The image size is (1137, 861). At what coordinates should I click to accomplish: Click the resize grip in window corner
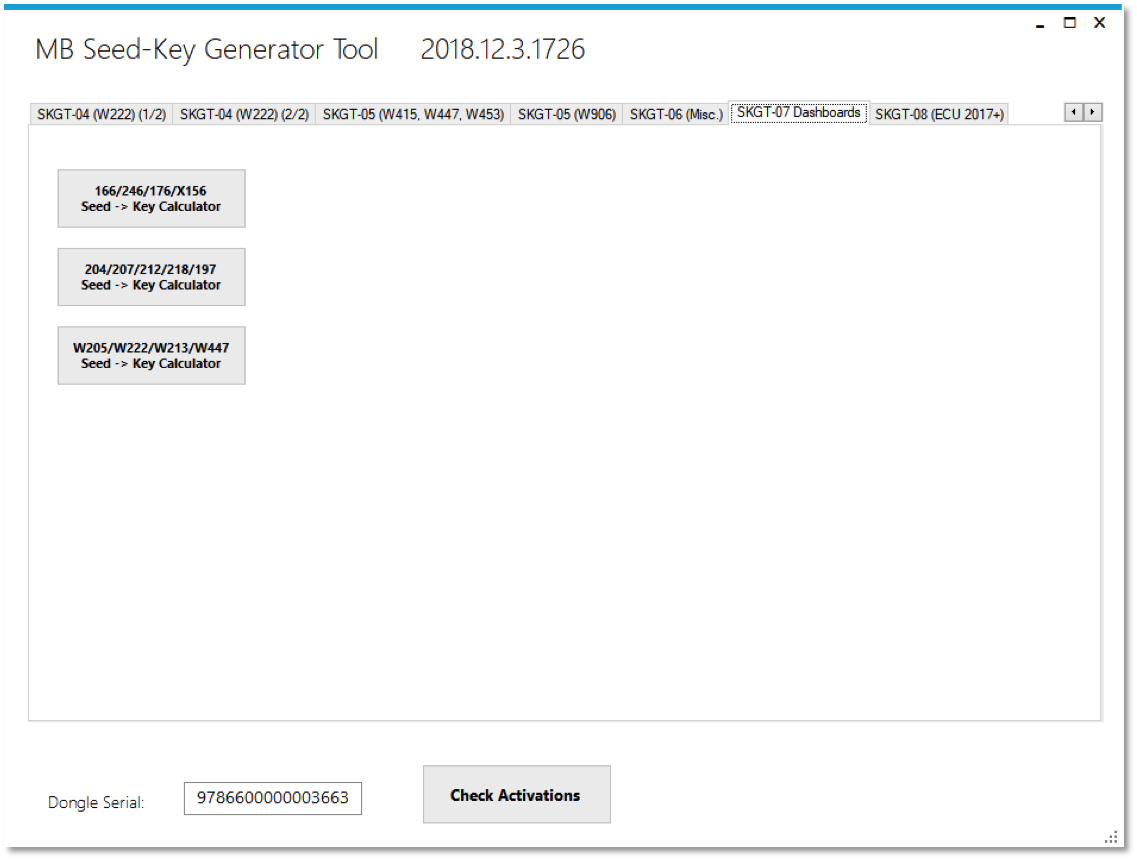[1112, 837]
